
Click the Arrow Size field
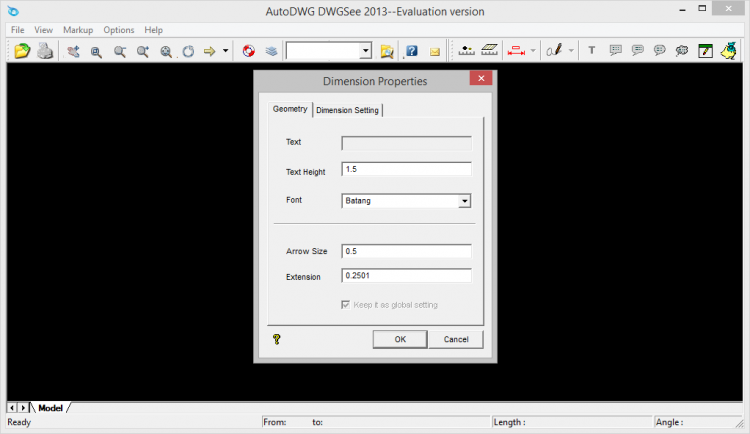[406, 251]
